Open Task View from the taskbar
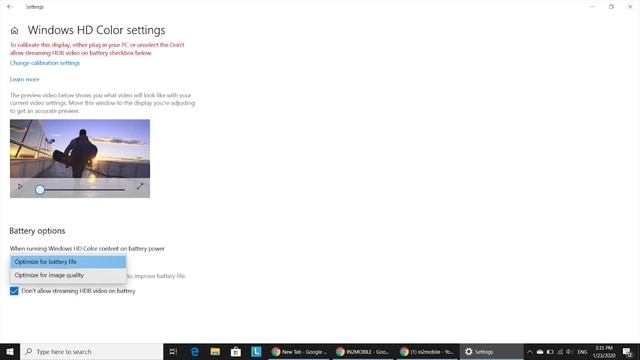This screenshot has height=360, width=640. pyautogui.click(x=173, y=351)
